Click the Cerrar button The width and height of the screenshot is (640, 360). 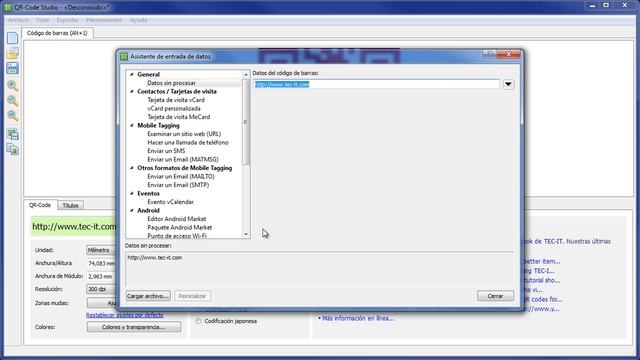[x=495, y=296]
